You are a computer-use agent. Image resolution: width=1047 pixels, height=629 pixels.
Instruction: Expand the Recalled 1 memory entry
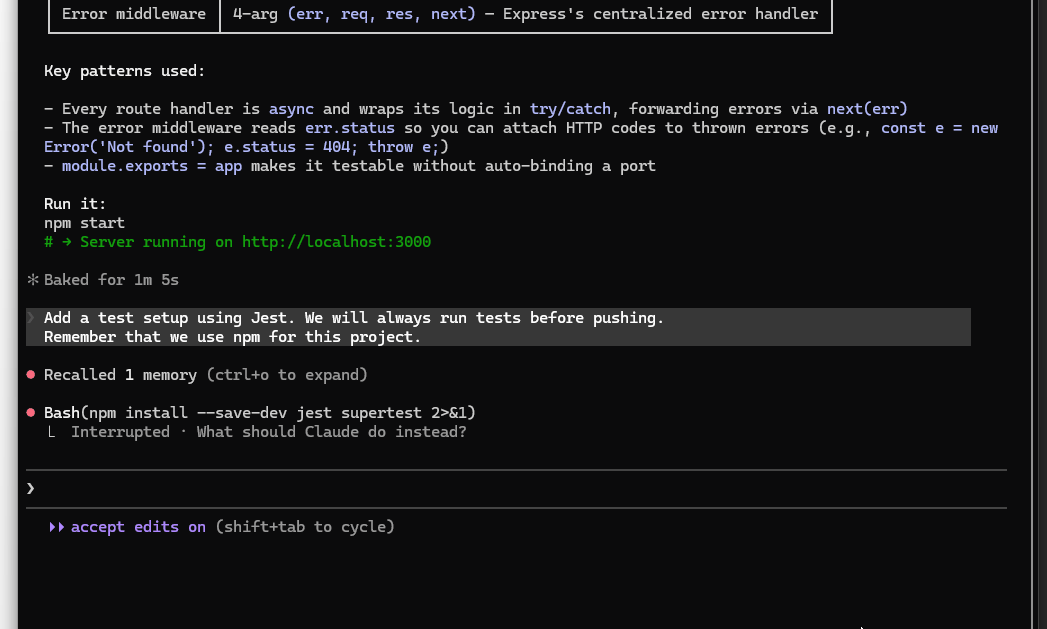click(x=120, y=375)
